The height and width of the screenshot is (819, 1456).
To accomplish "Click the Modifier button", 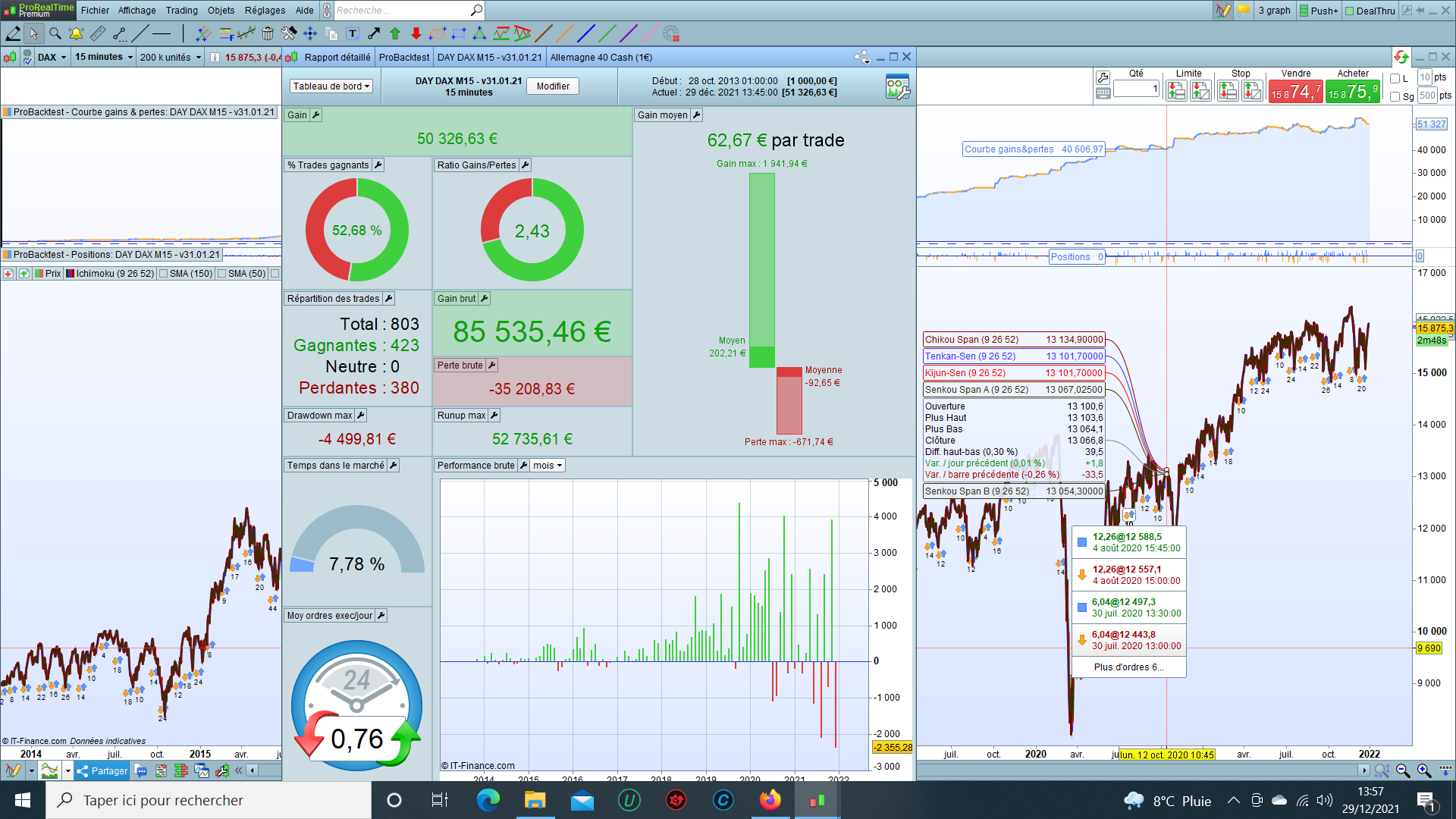I will [x=553, y=86].
